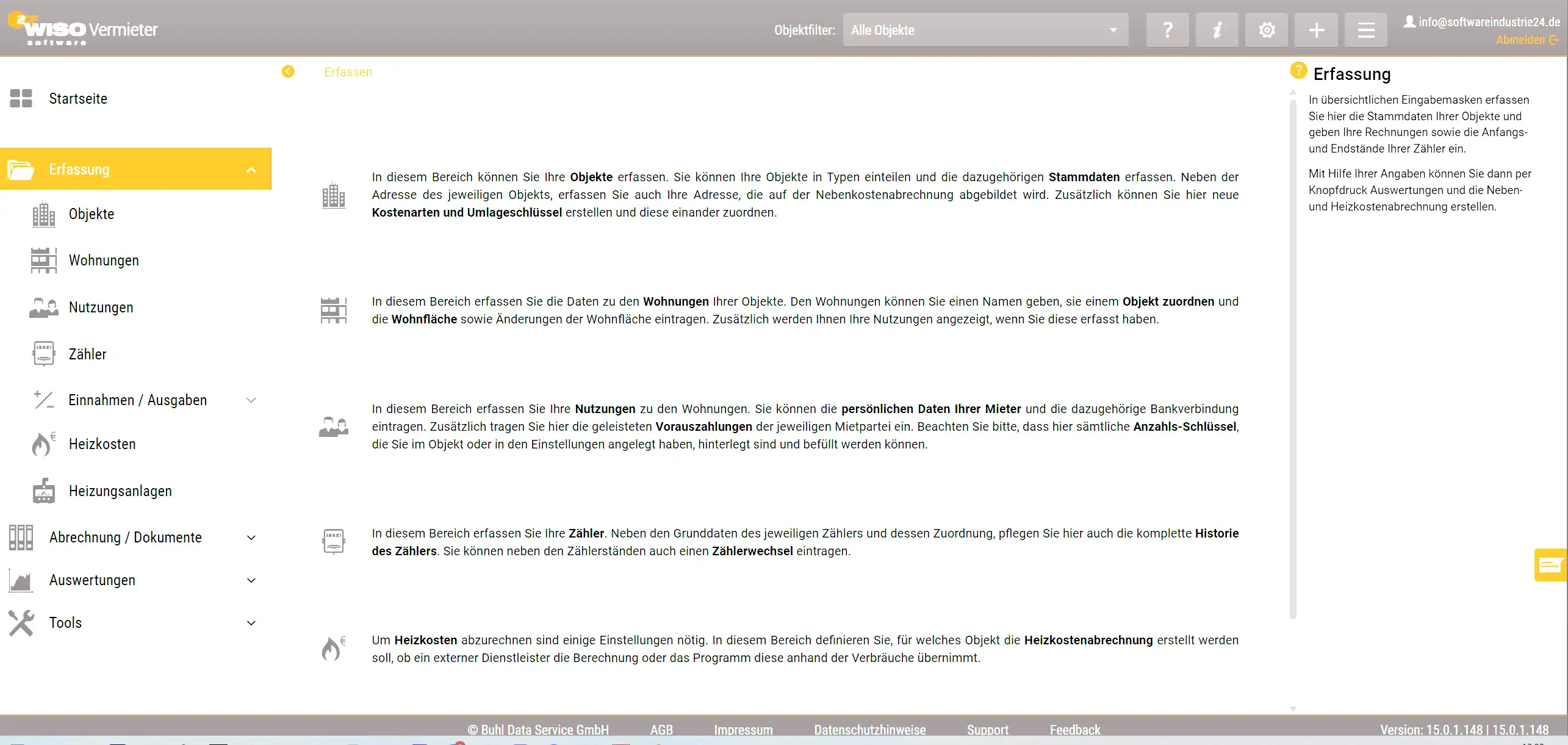Click the Zähler meter icon in sidebar
This screenshot has height=745, width=1568.
point(43,354)
